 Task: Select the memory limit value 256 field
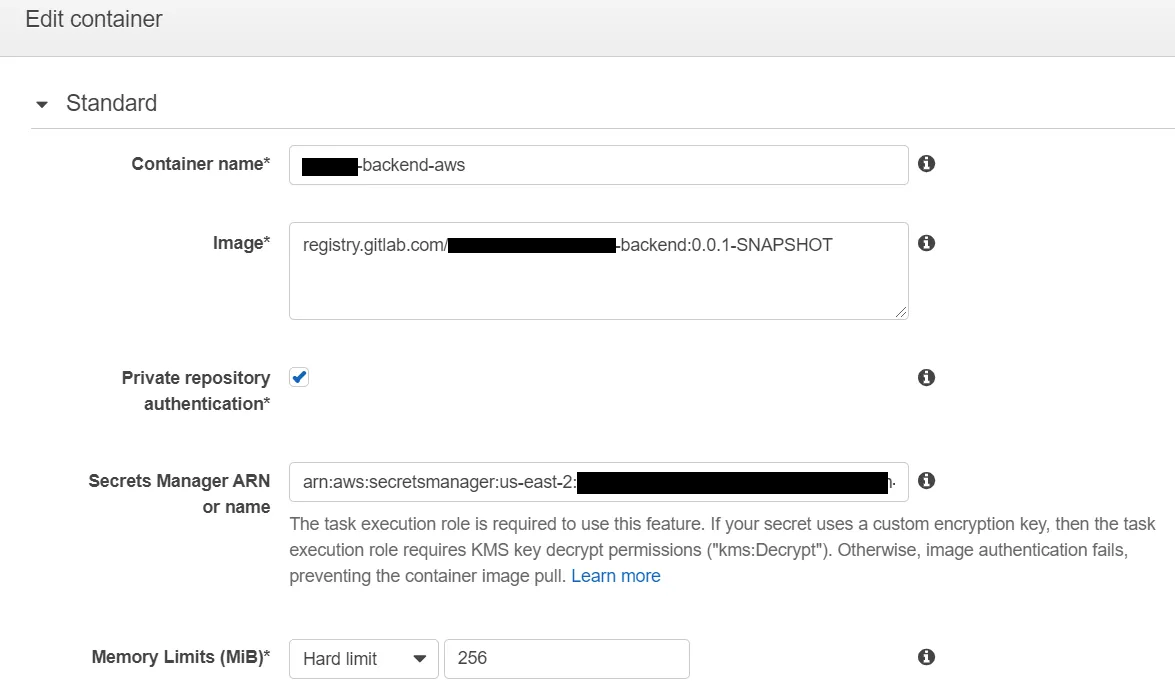pos(567,659)
